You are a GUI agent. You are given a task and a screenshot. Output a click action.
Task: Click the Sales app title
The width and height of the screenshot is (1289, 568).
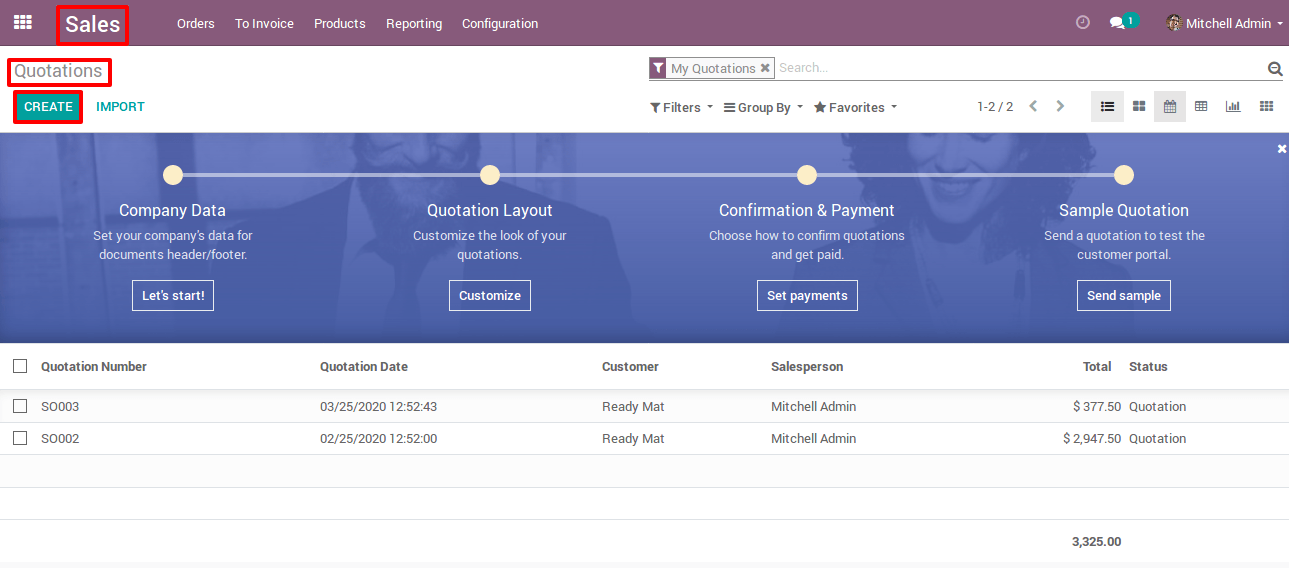(93, 24)
